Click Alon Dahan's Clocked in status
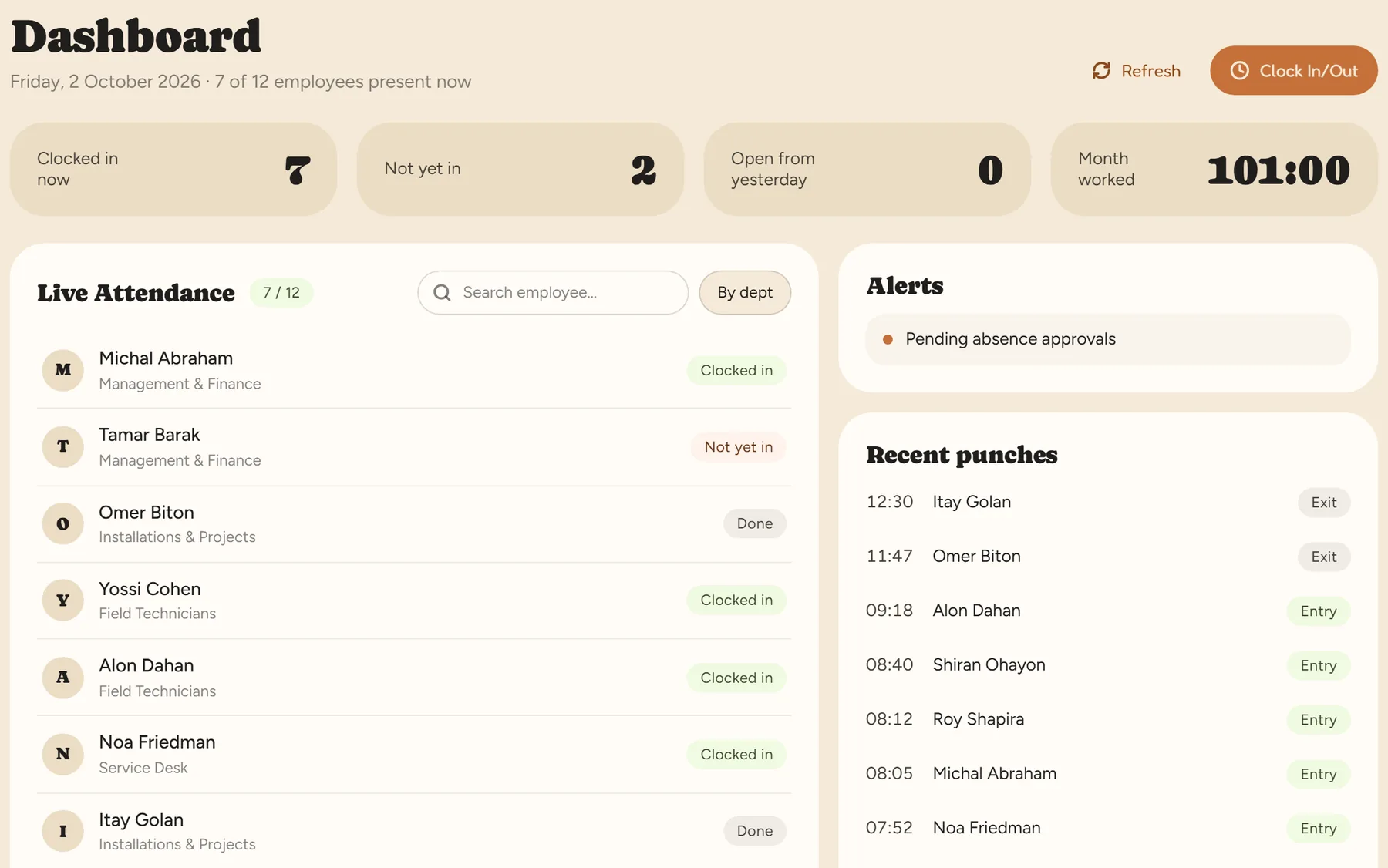Image resolution: width=1388 pixels, height=868 pixels. [736, 678]
